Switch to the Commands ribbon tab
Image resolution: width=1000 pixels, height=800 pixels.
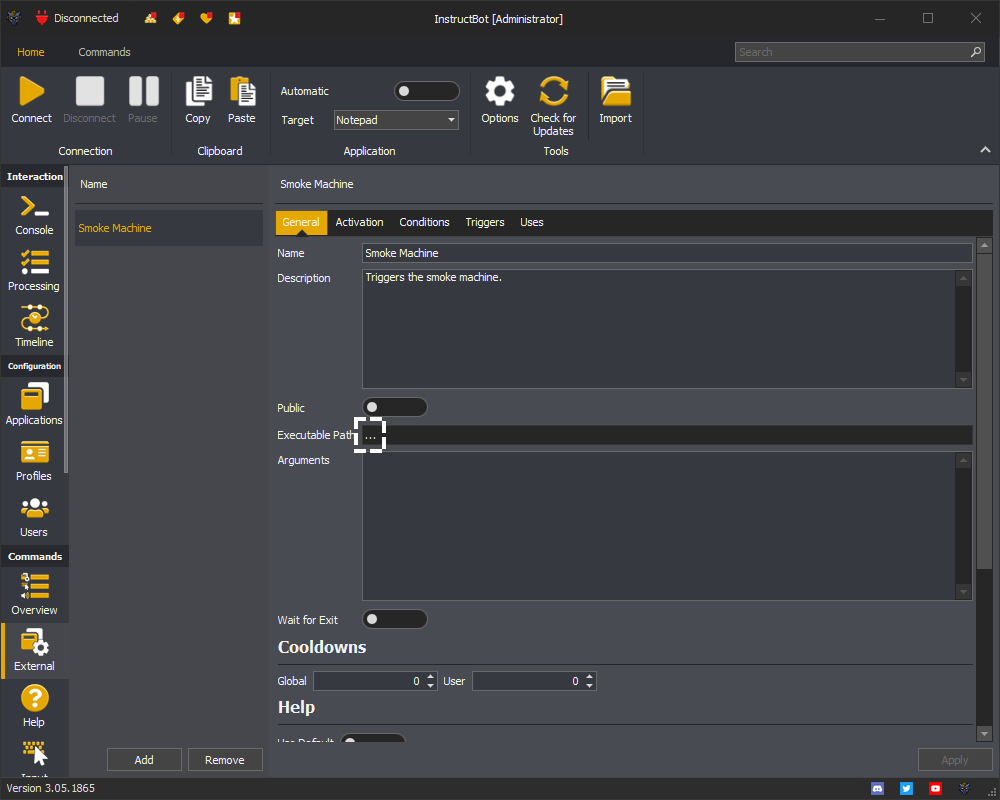[105, 52]
